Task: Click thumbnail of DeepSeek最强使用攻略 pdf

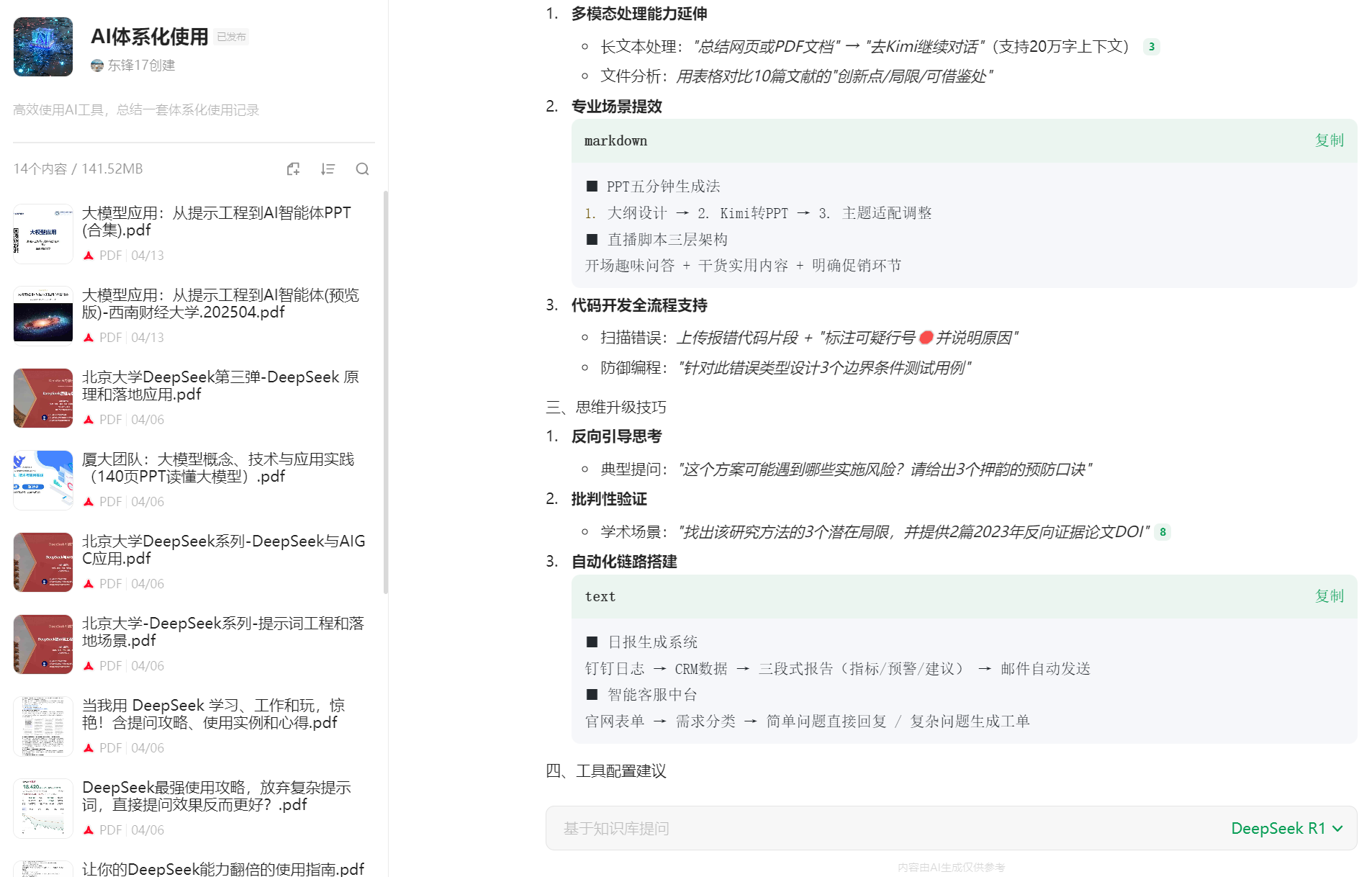Action: point(43,808)
